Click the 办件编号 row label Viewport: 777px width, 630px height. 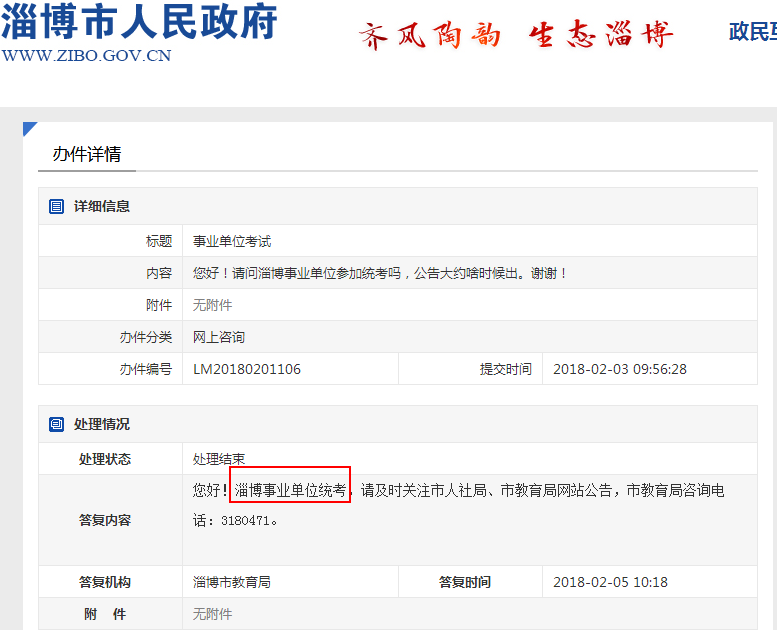tap(146, 369)
